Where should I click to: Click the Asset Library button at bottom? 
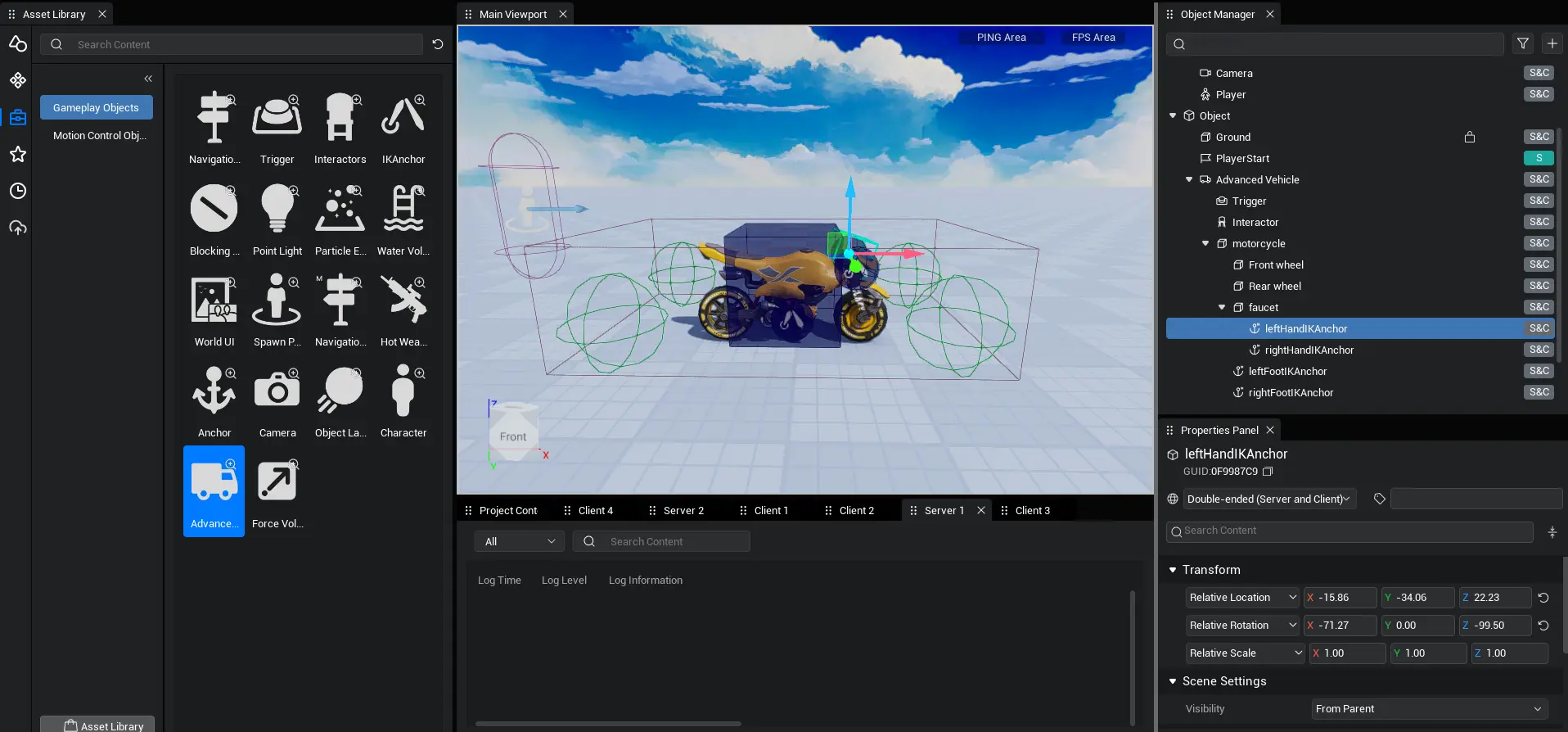tap(97, 725)
